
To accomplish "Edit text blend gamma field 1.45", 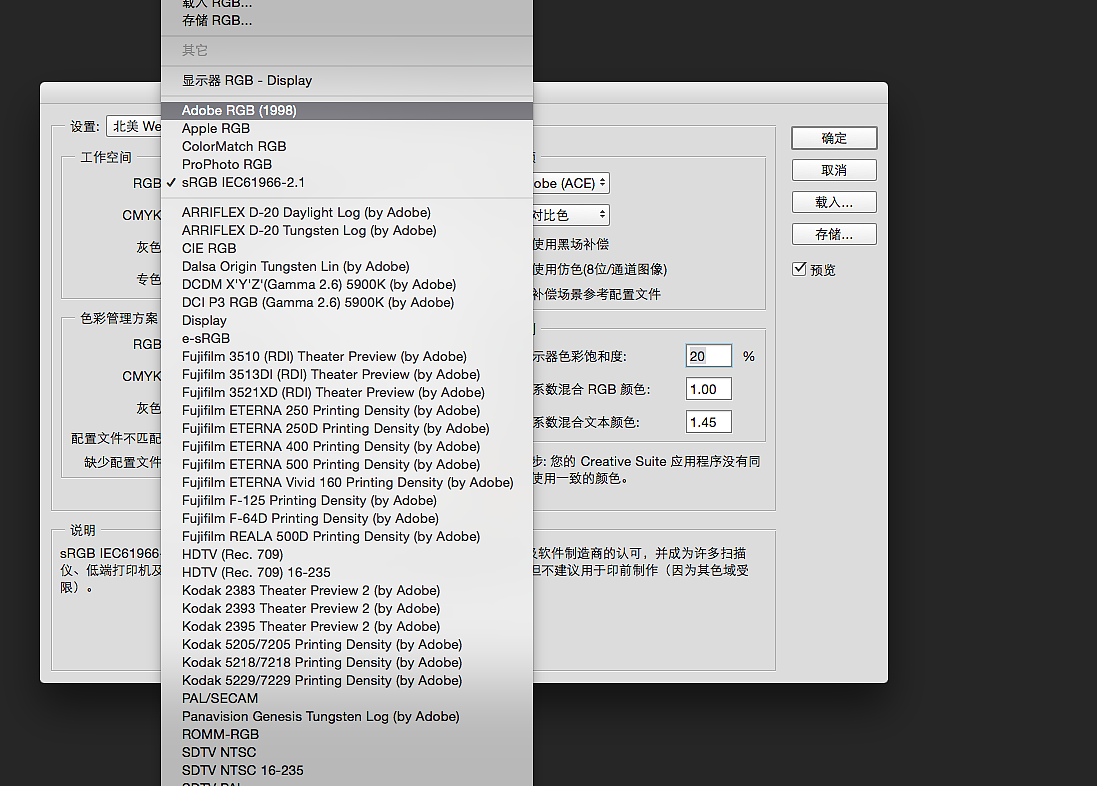I will (709, 422).
